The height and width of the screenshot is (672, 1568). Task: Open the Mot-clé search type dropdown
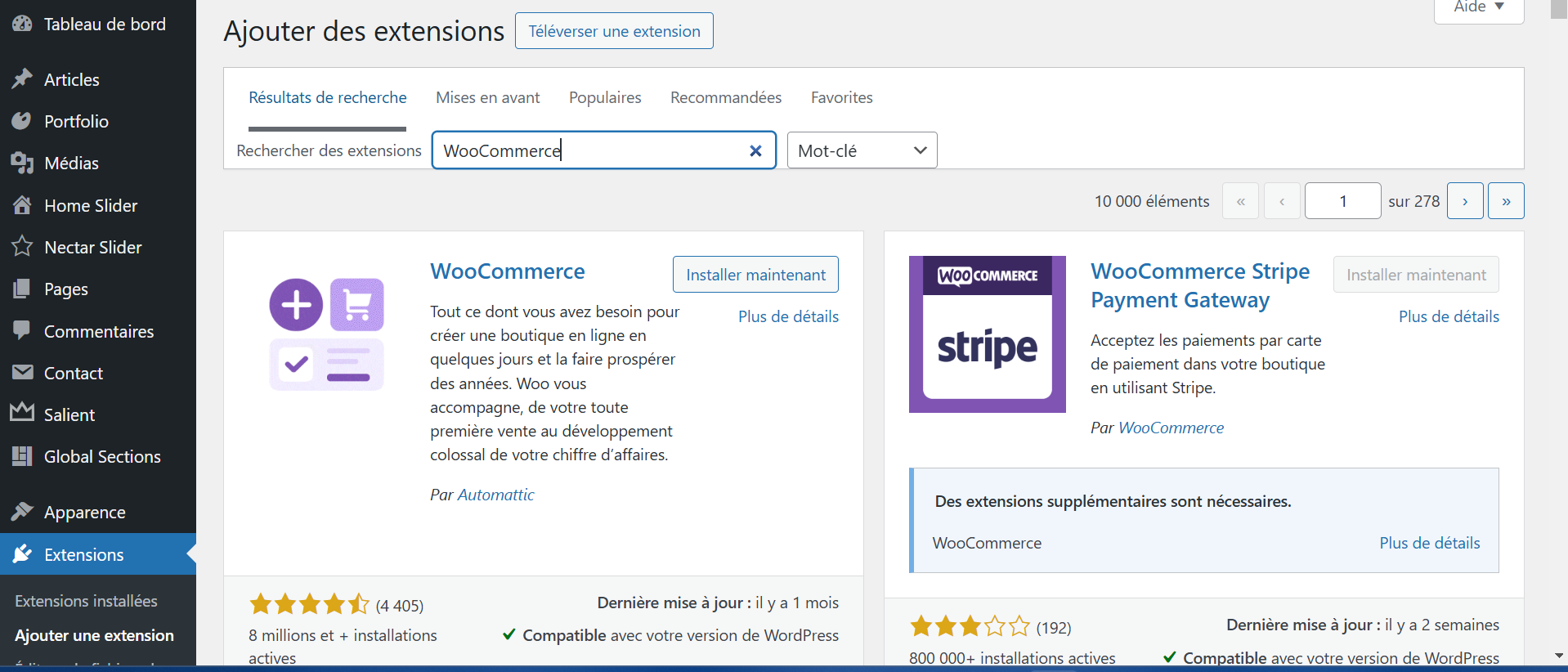pos(862,150)
